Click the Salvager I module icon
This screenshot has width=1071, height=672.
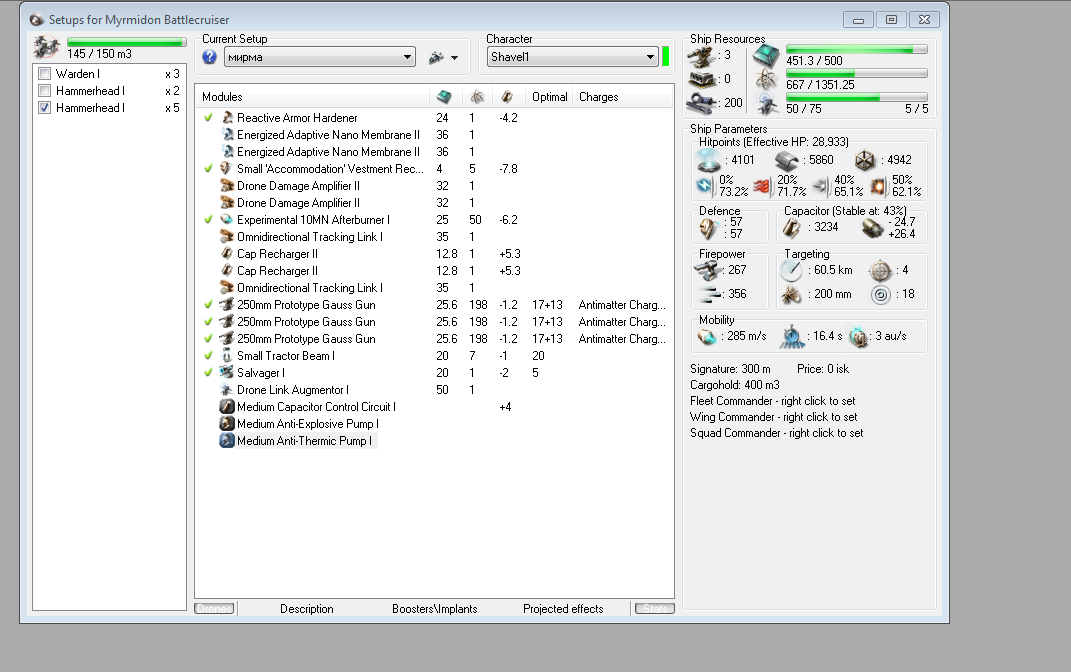(227, 373)
